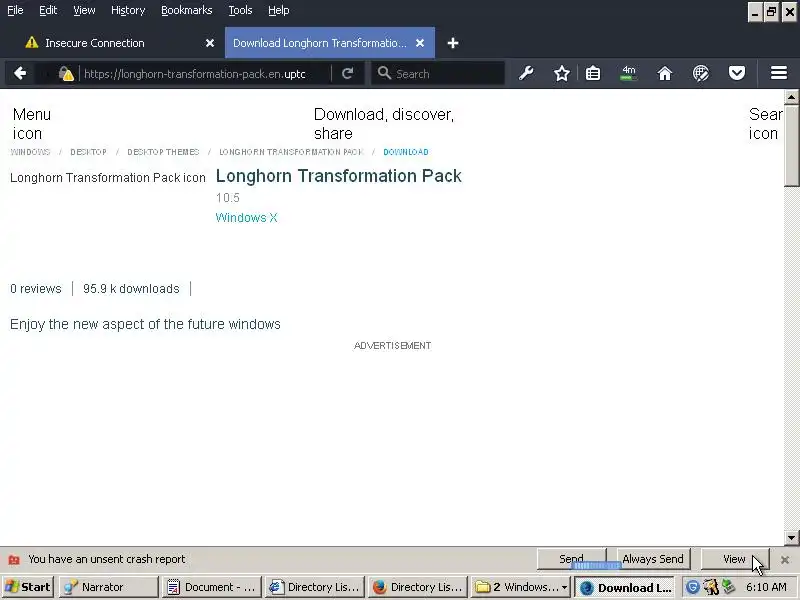Bookmark this page with the star icon
This screenshot has height=600, width=800.
pyautogui.click(x=562, y=73)
